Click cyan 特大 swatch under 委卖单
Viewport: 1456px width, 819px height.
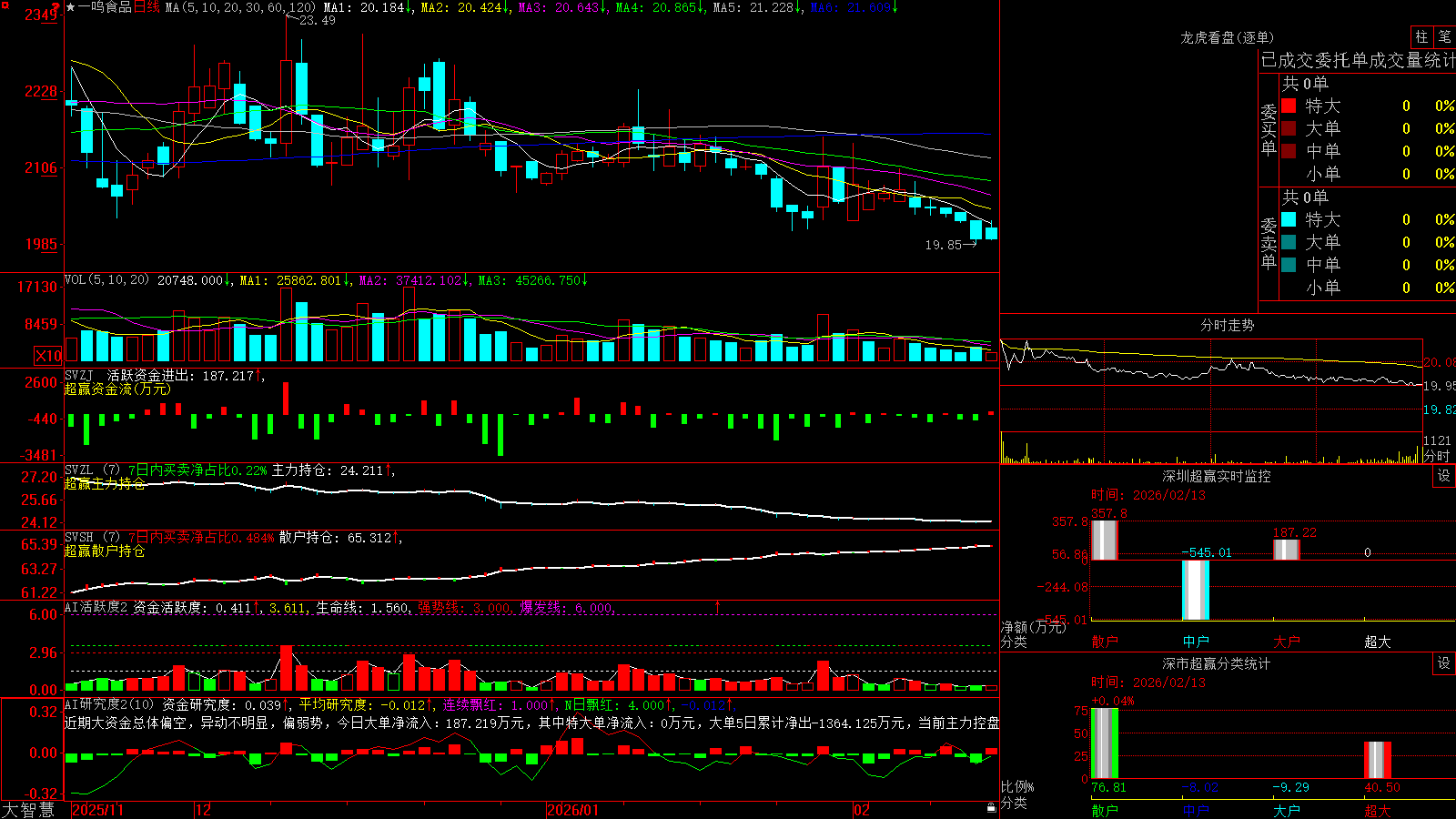pos(1289,219)
